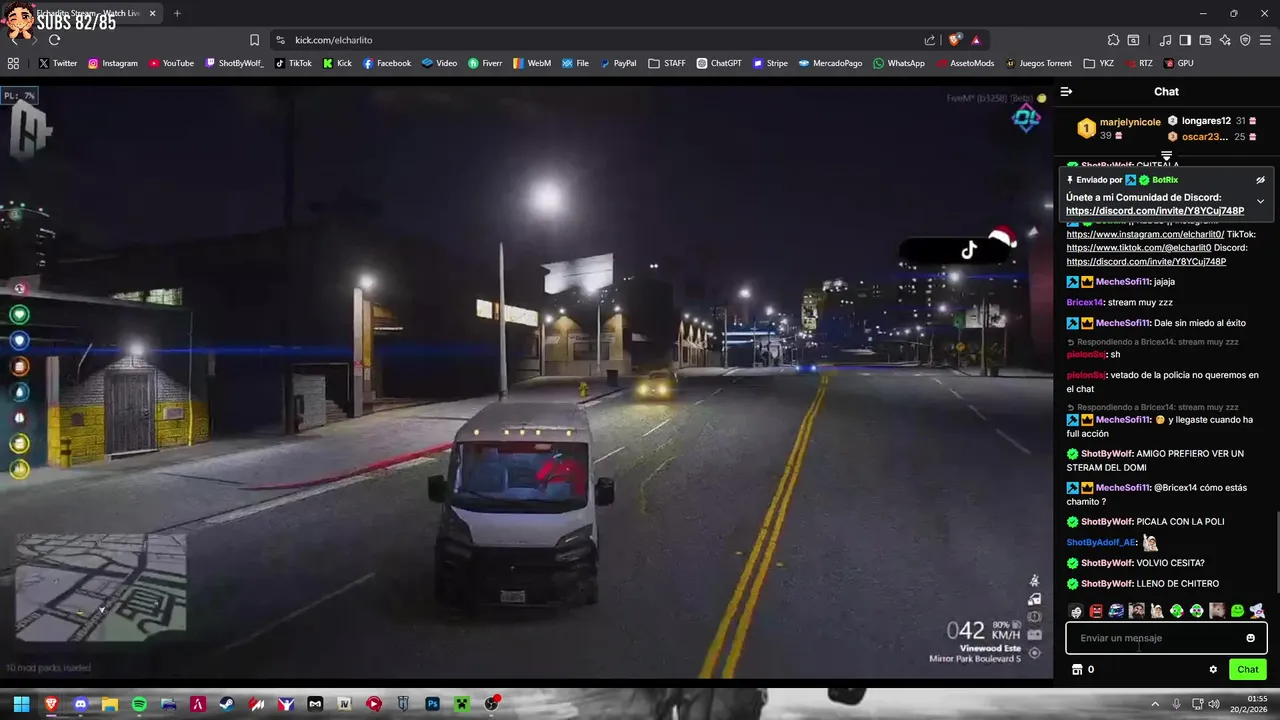The height and width of the screenshot is (720, 1280).
Task: Open the Windows Start menu
Action: tap(21, 704)
